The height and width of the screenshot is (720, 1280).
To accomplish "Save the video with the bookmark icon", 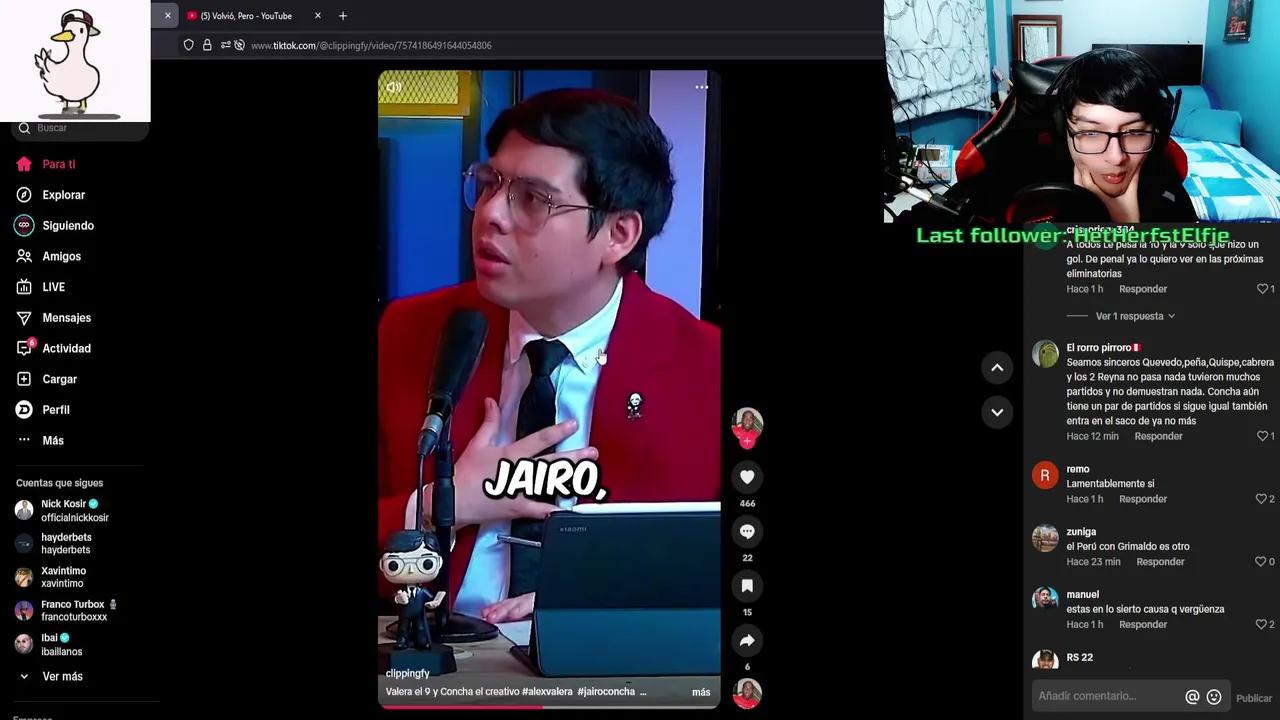I will (x=747, y=586).
